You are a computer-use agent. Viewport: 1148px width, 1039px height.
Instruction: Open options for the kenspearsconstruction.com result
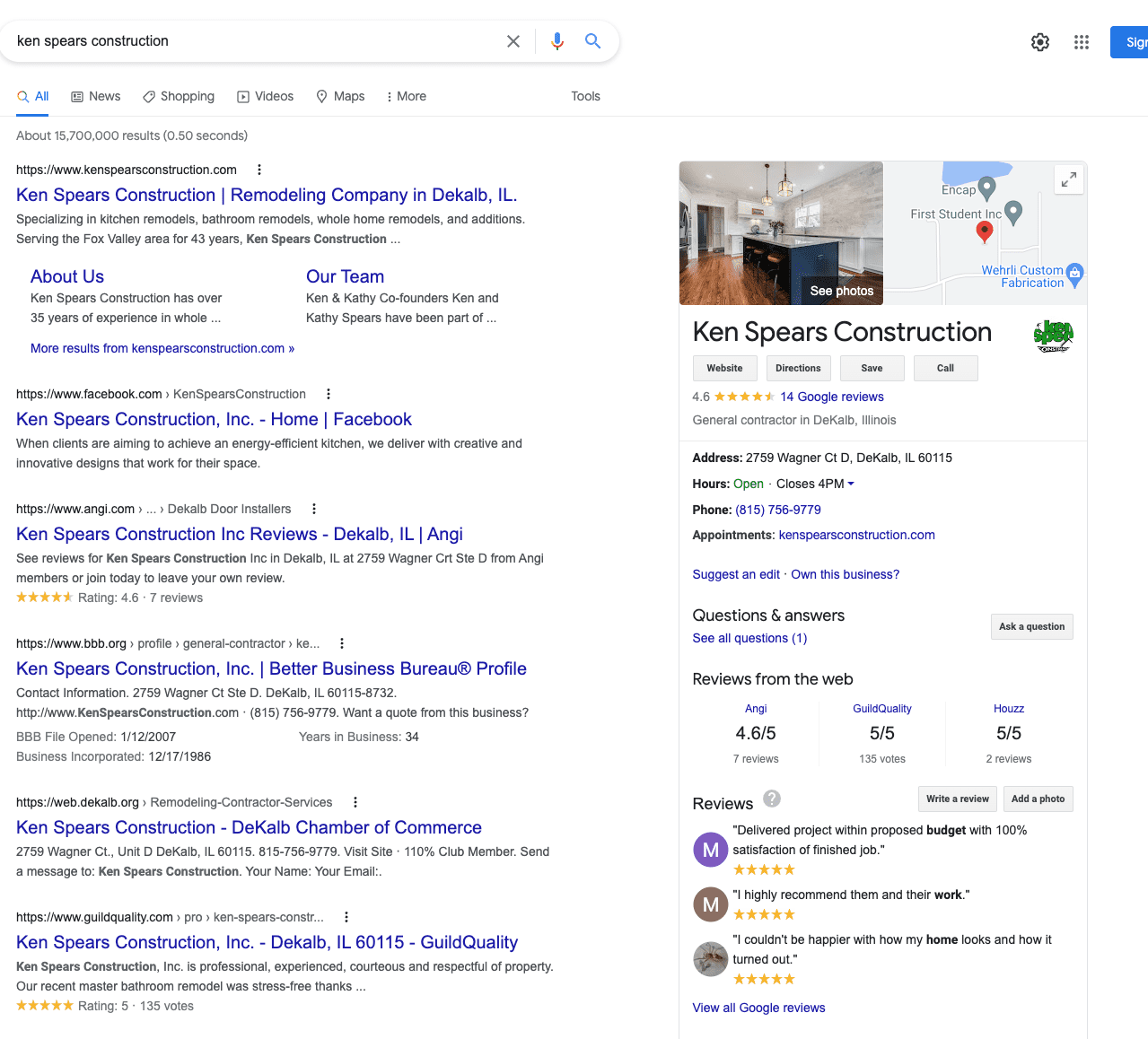(x=259, y=170)
